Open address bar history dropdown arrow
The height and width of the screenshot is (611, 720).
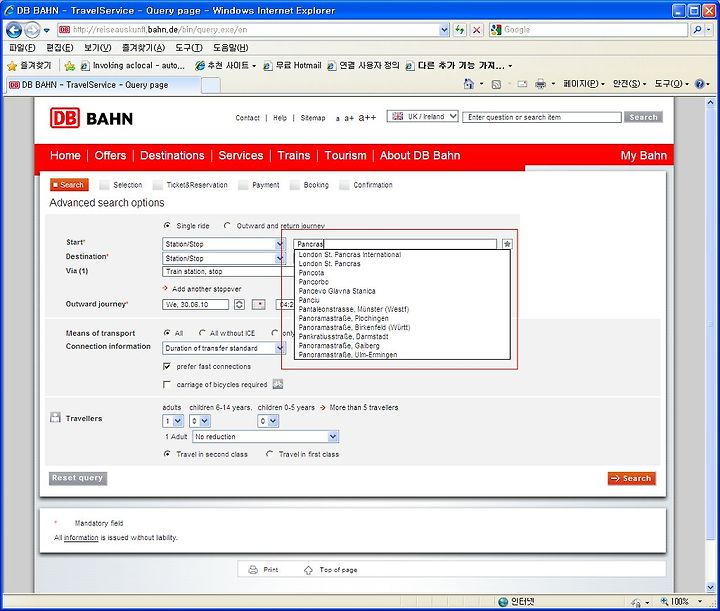coord(444,30)
